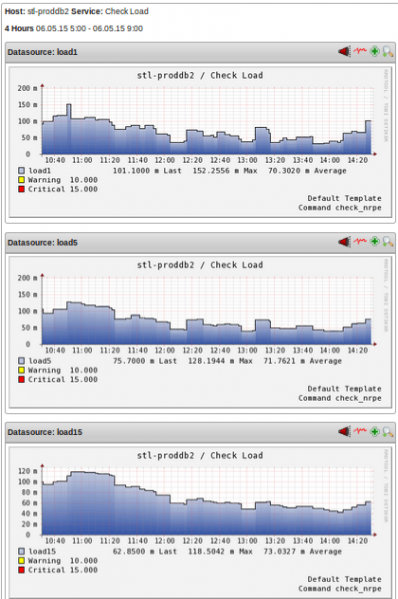Add load5 graph using green plus icon
This screenshot has height=599, width=398.
[x=375, y=241]
